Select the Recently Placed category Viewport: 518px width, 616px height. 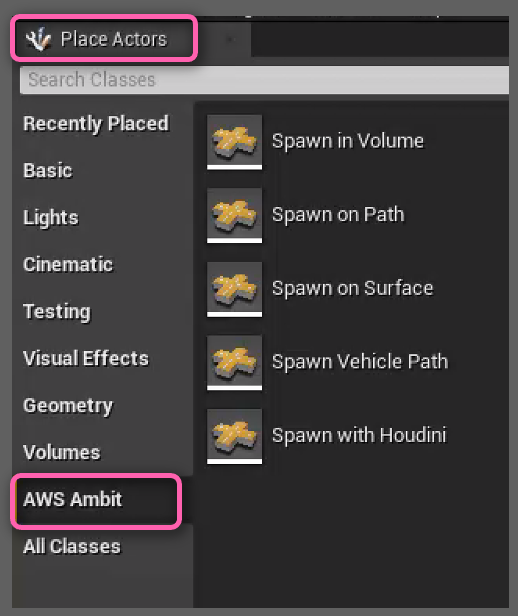pyautogui.click(x=96, y=123)
